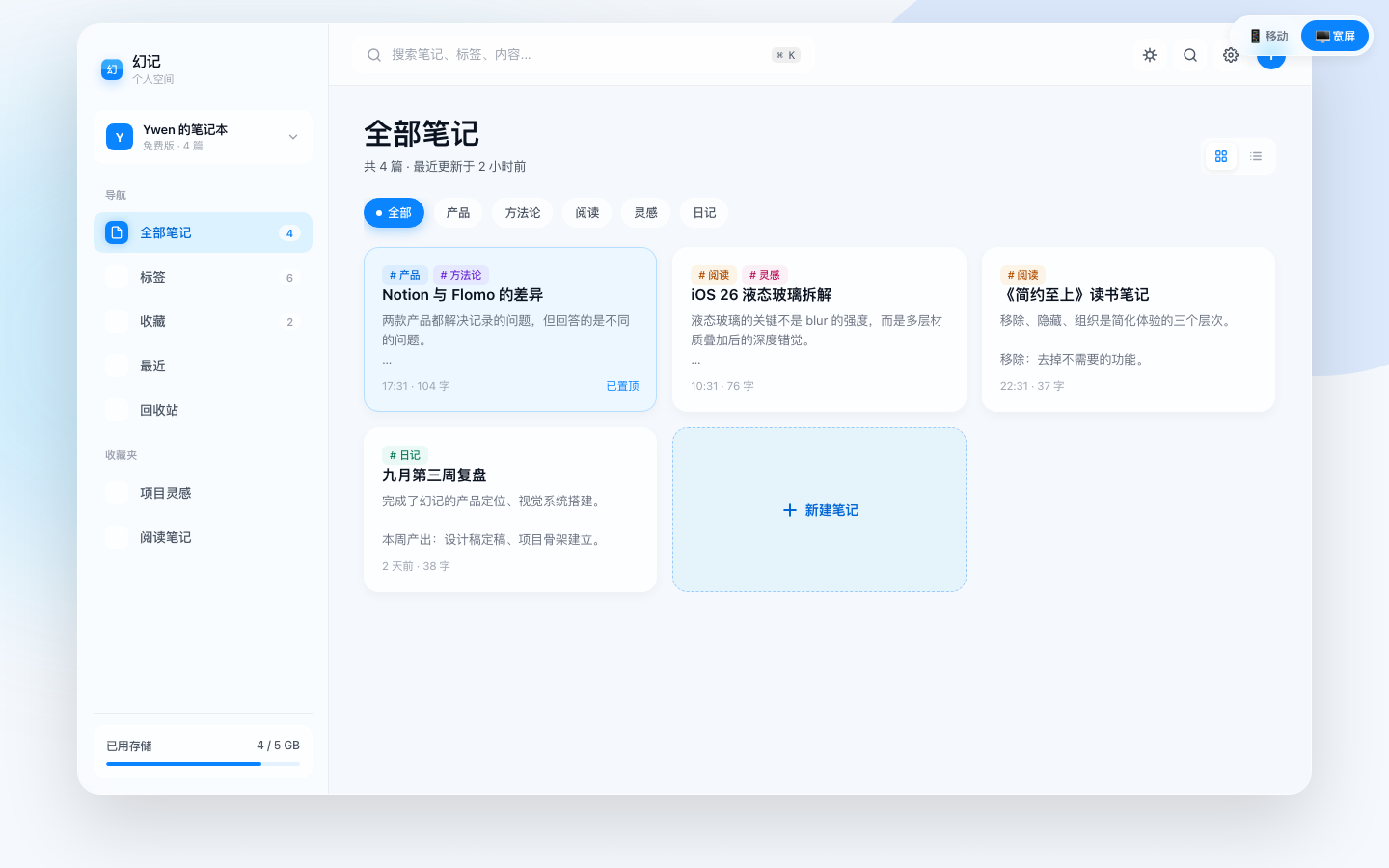Click # 阅读 tag on iOS 26 note
This screenshot has height=868, width=1389.
714,275
